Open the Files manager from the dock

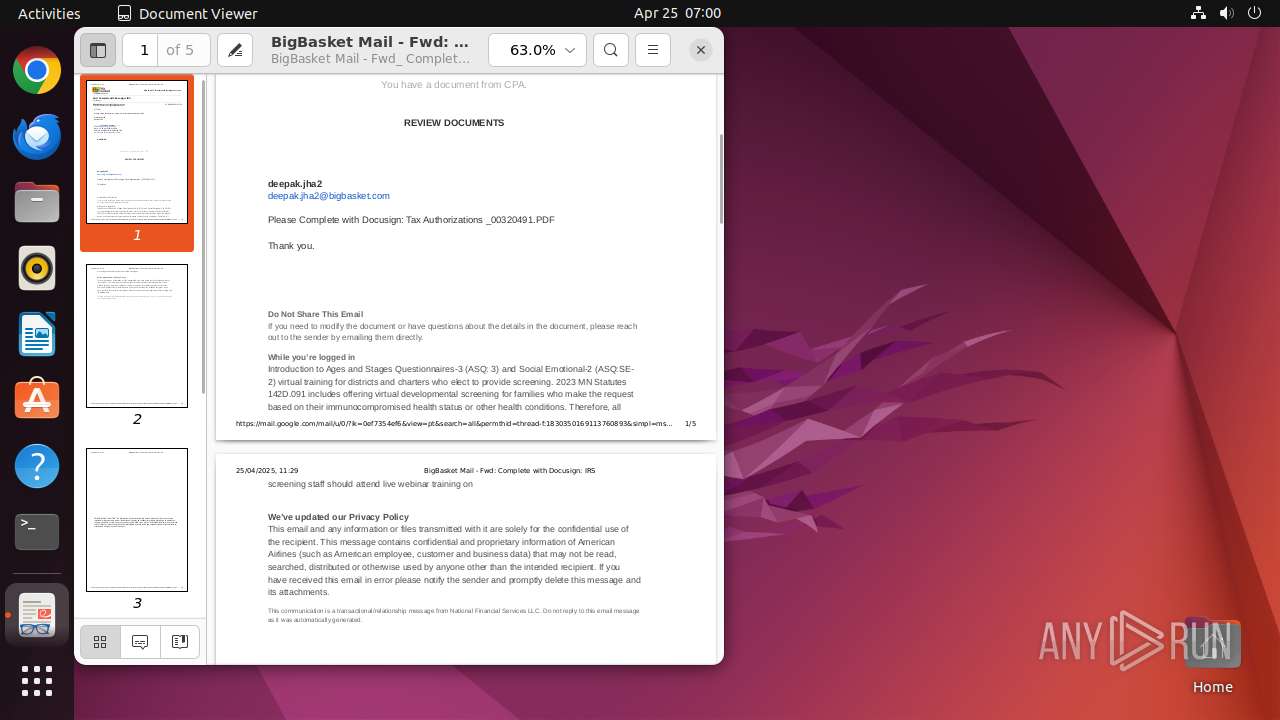[37, 203]
